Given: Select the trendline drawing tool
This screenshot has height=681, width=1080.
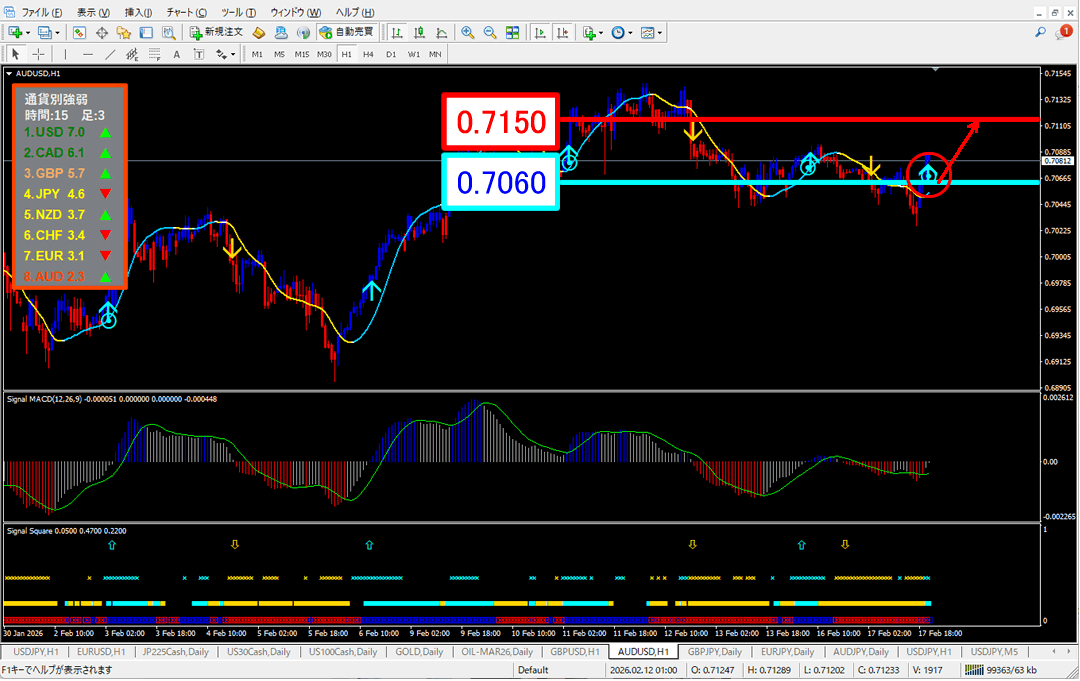Looking at the screenshot, I should tap(111, 54).
